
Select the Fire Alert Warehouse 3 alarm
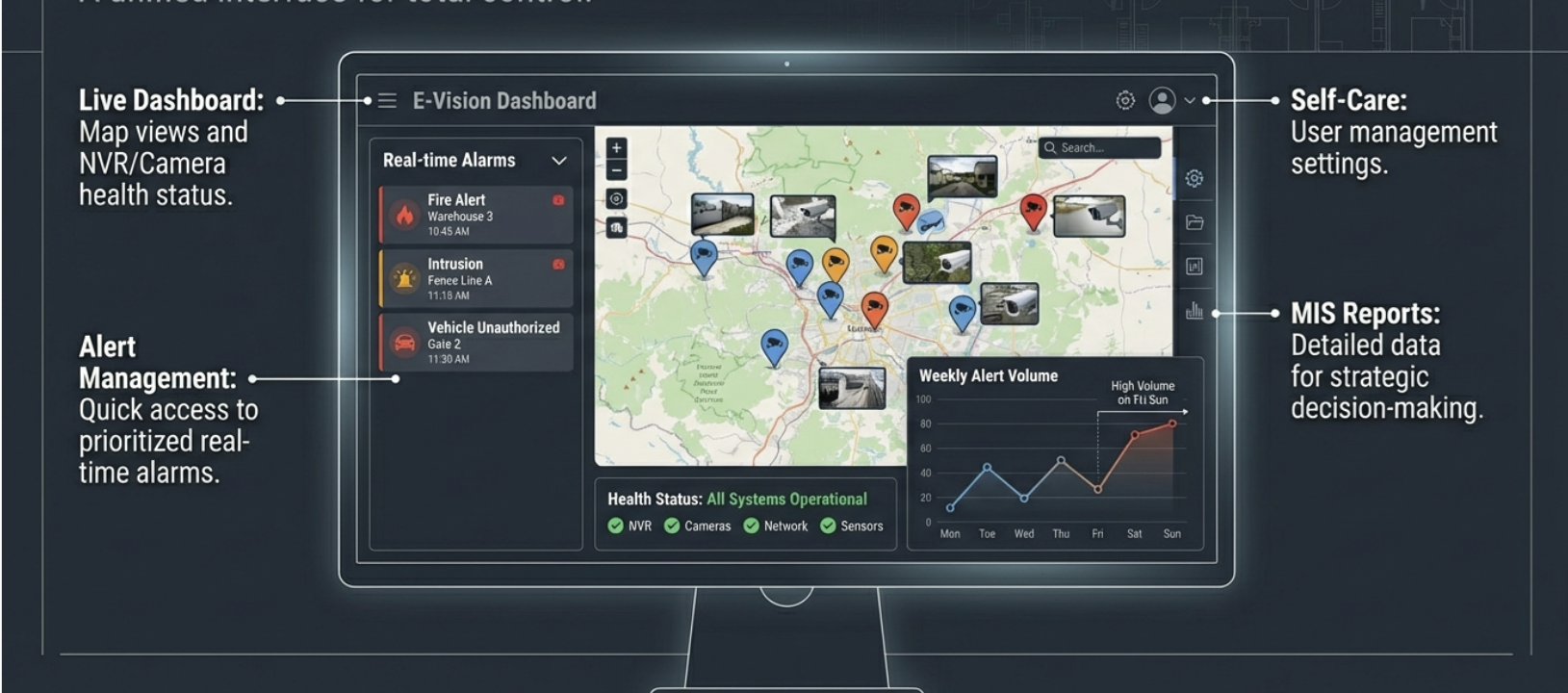point(476,215)
